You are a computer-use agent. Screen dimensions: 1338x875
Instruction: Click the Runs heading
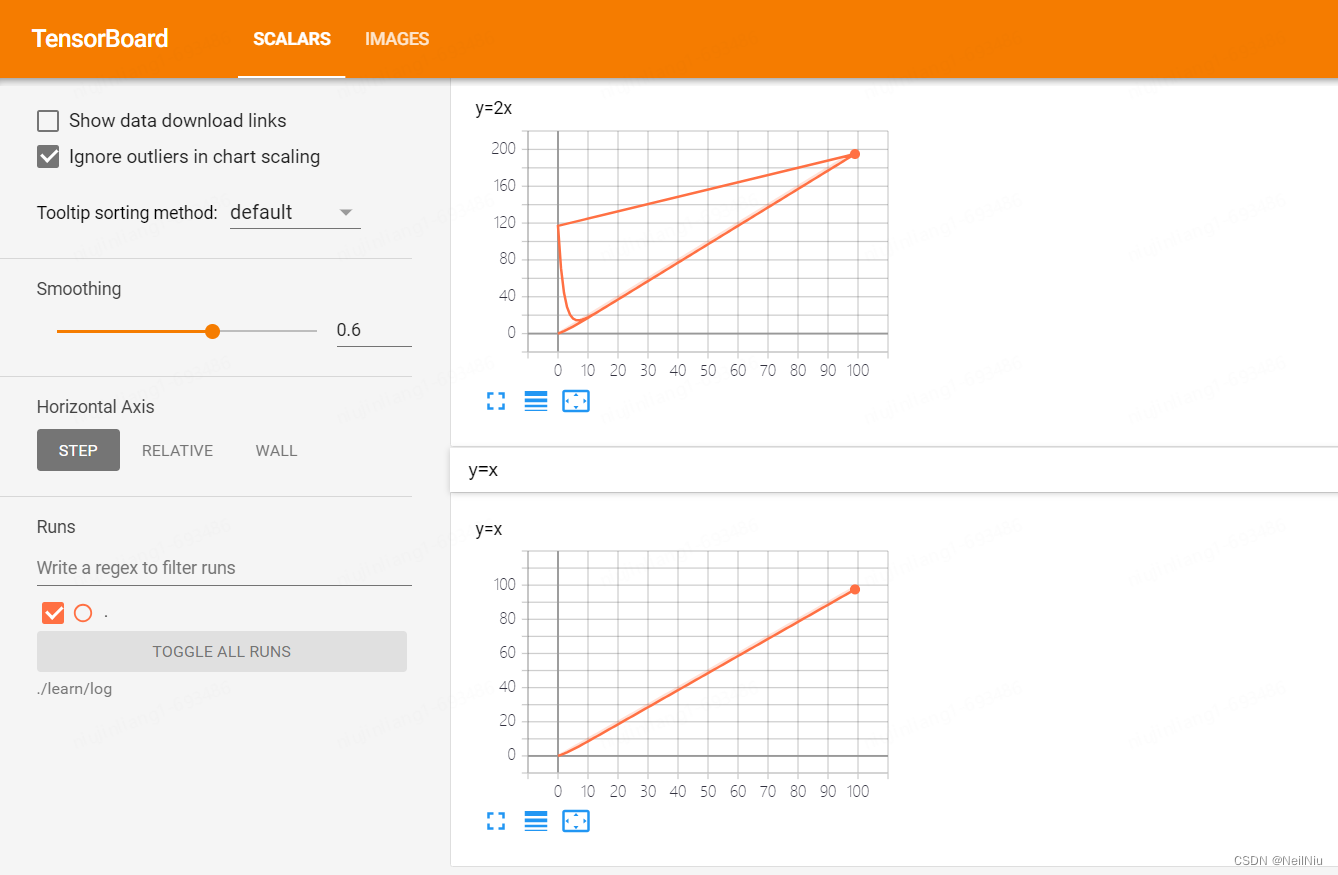[x=56, y=527]
